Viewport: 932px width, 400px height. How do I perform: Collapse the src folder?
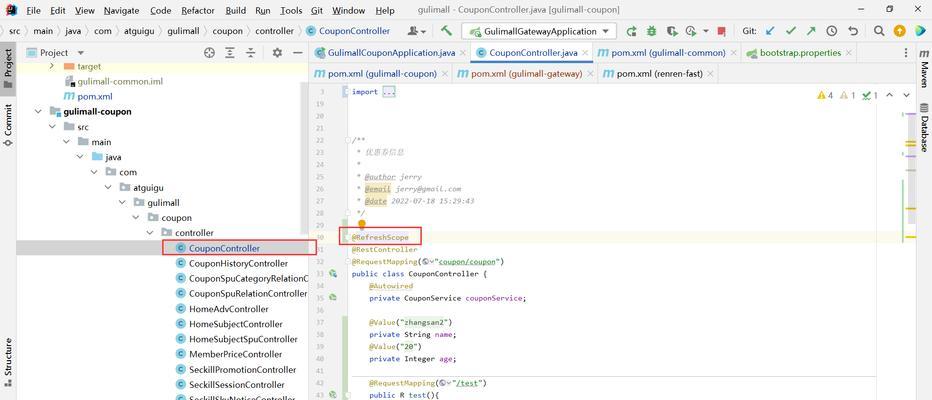52,127
